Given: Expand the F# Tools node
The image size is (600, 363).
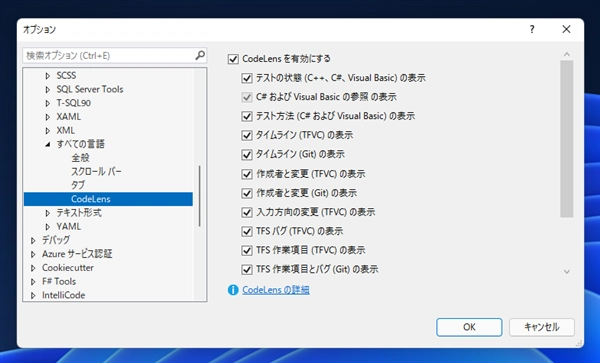Looking at the screenshot, I should 33,282.
